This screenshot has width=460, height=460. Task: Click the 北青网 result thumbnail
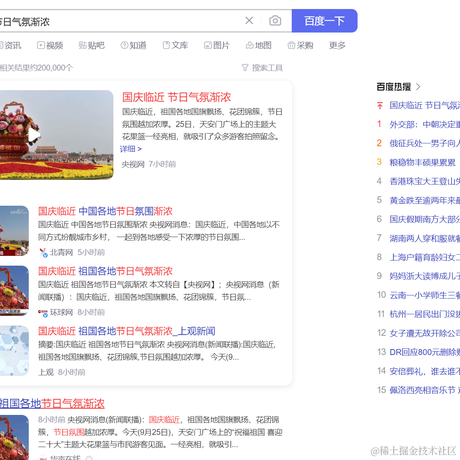[x=14, y=231]
